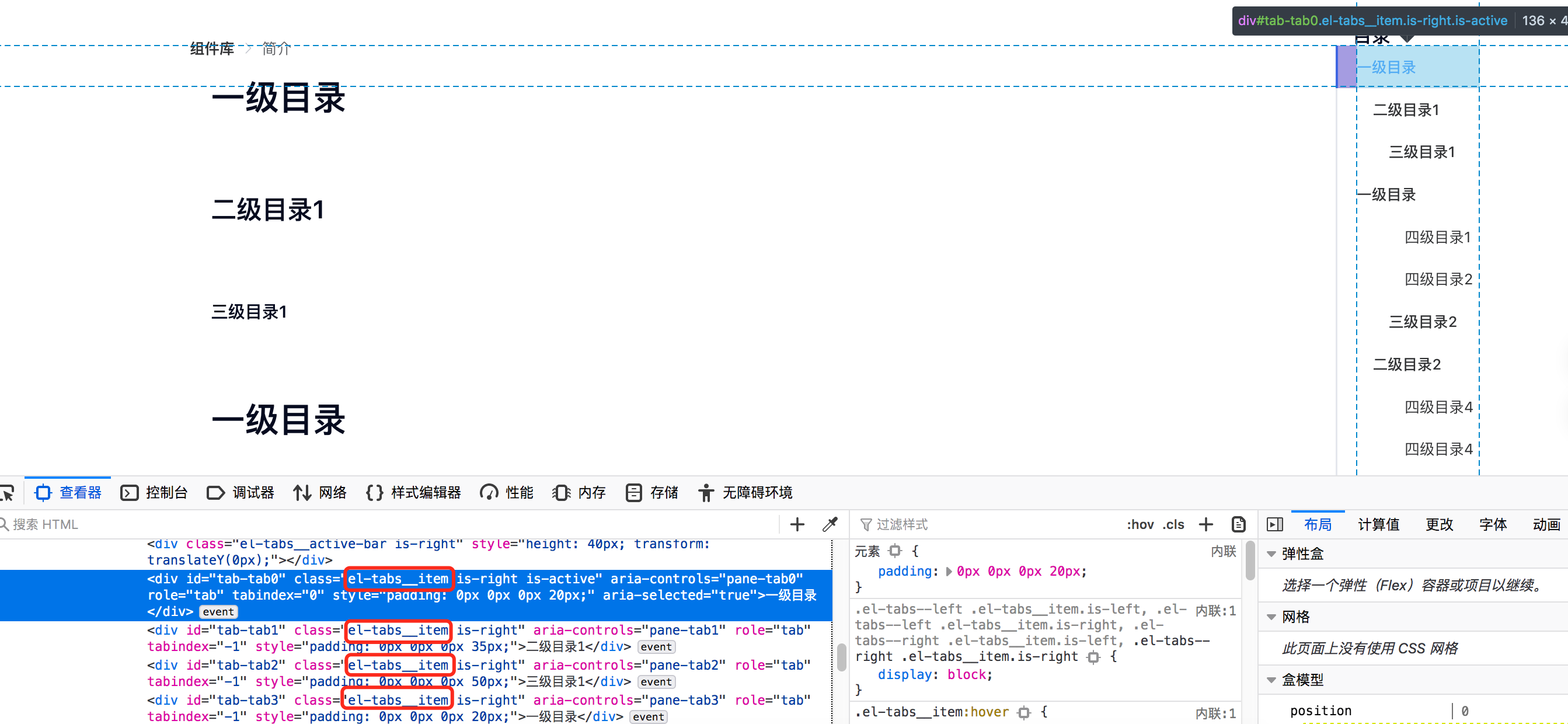This screenshot has height=724, width=1568.
Task: Click the add new rule plus icon
Action: (1206, 524)
